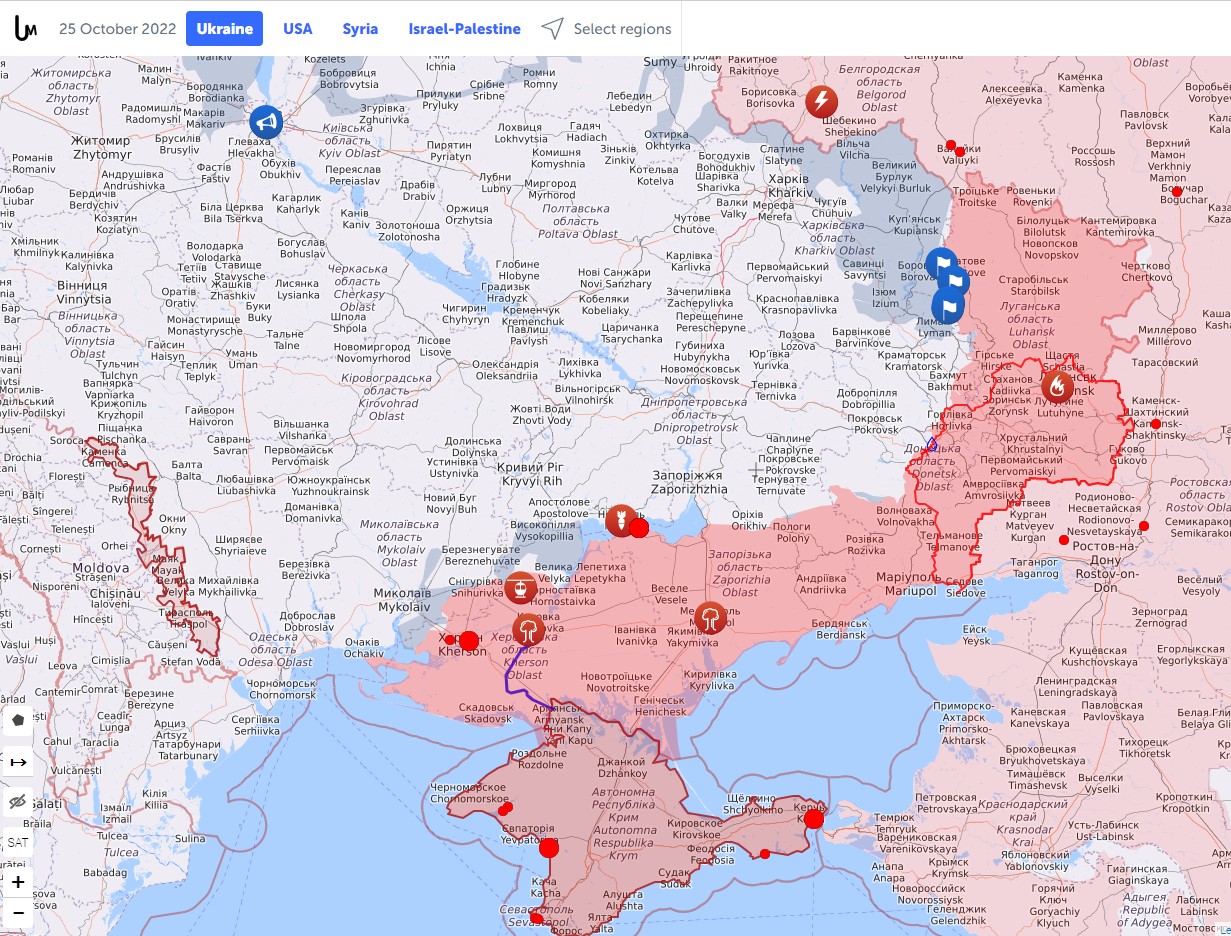Click the explosion marker near Melitopol
The height and width of the screenshot is (936, 1231).
[710, 617]
